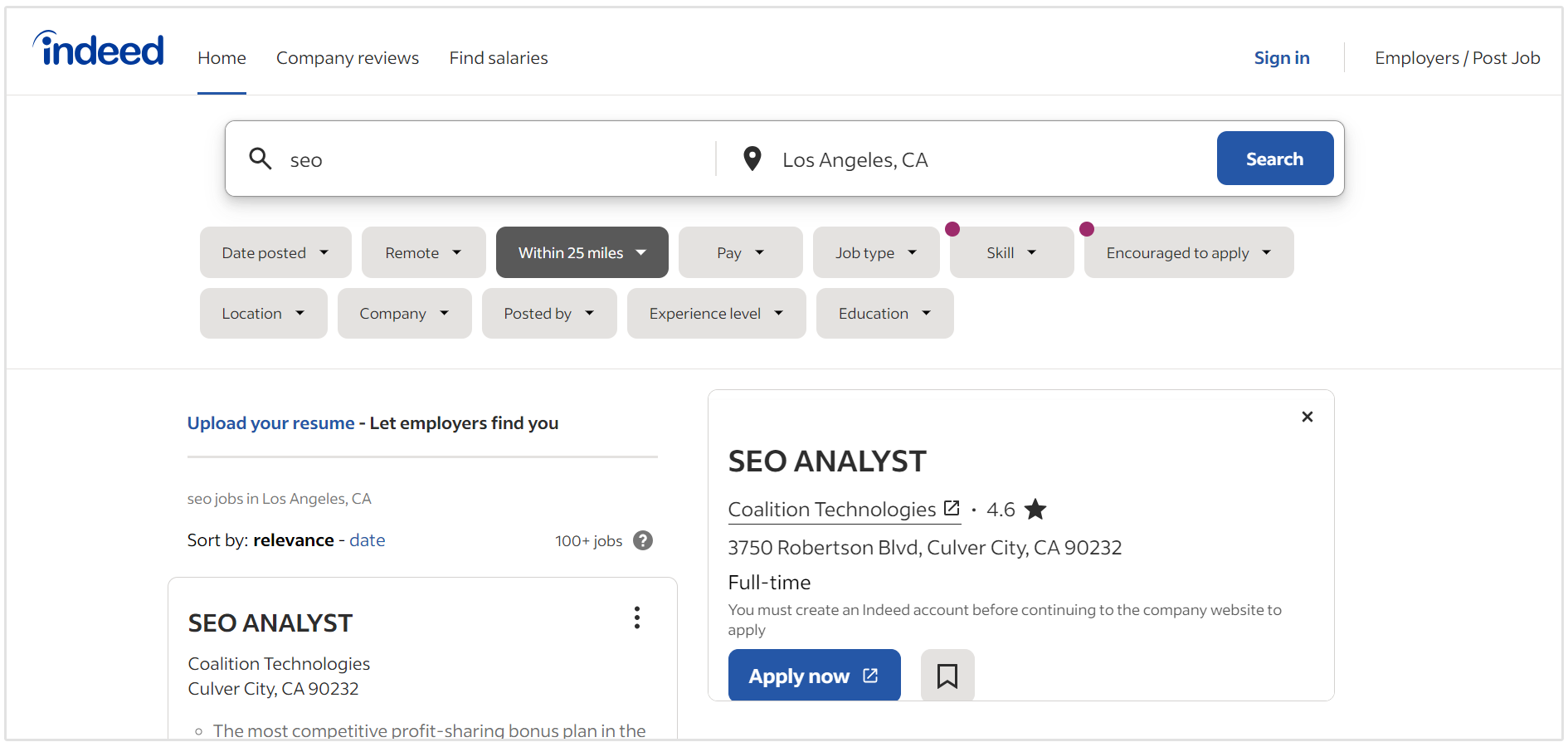Open the Within 25 miles dropdown
The width and height of the screenshot is (1568, 747).
click(582, 252)
